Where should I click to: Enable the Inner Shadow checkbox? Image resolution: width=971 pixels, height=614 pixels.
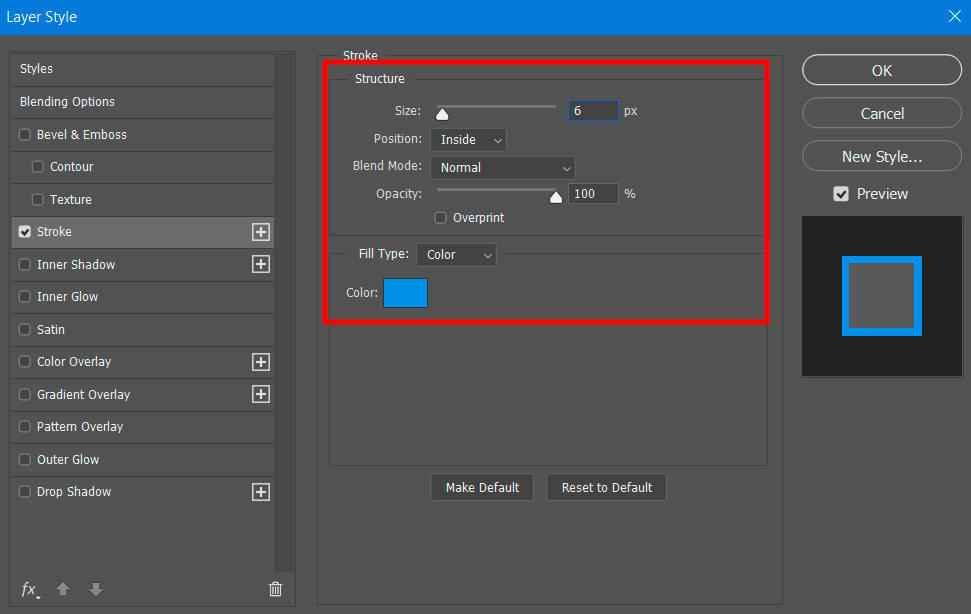[x=25, y=264]
